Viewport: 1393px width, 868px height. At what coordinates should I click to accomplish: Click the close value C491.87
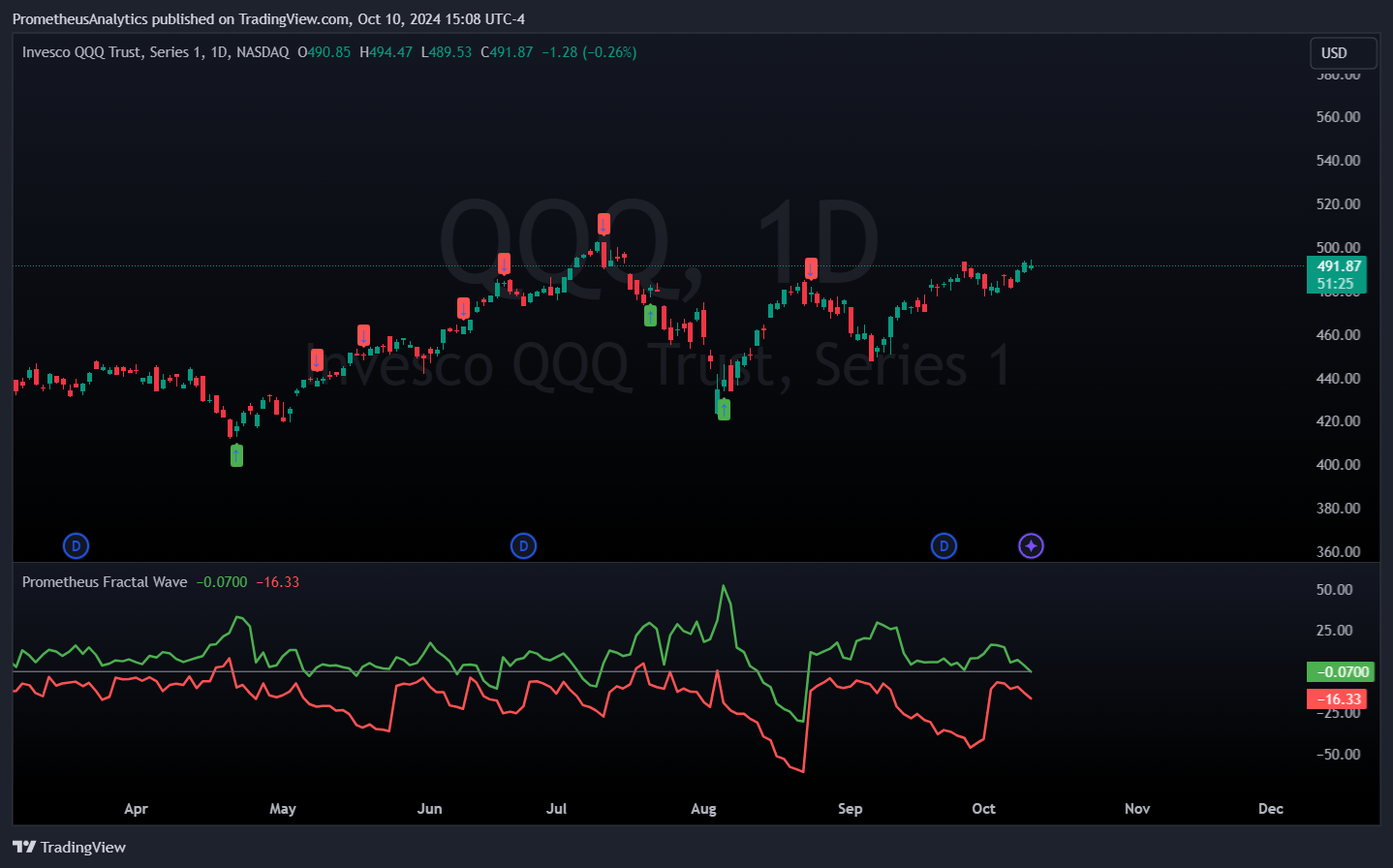(x=507, y=52)
